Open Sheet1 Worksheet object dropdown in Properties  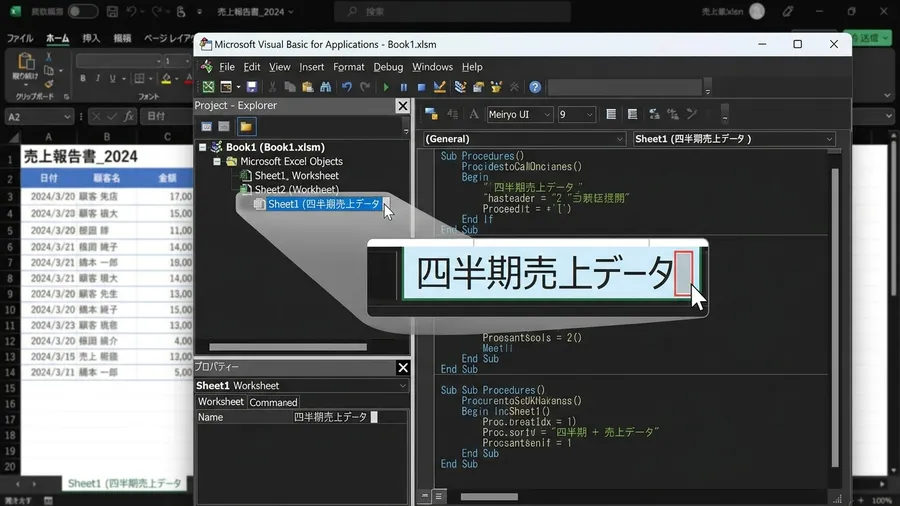point(402,386)
